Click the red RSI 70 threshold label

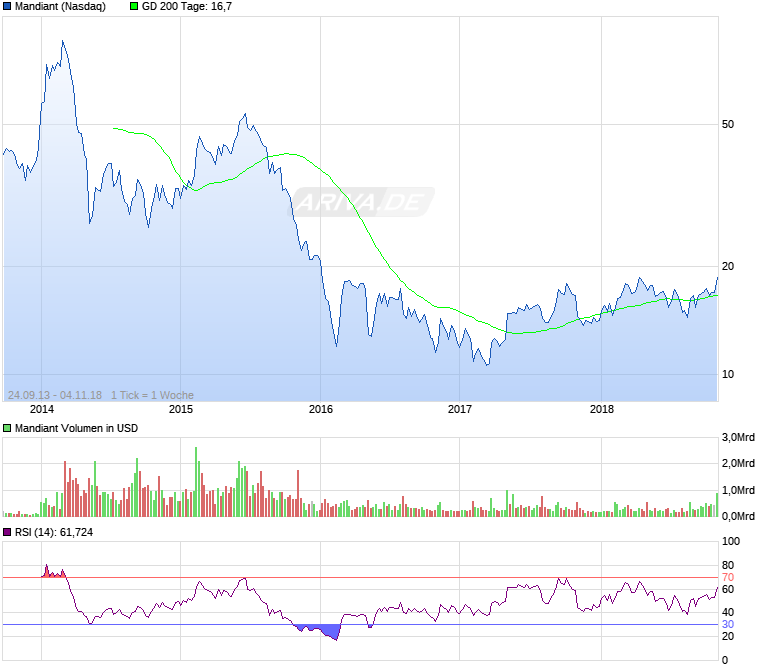click(728, 577)
